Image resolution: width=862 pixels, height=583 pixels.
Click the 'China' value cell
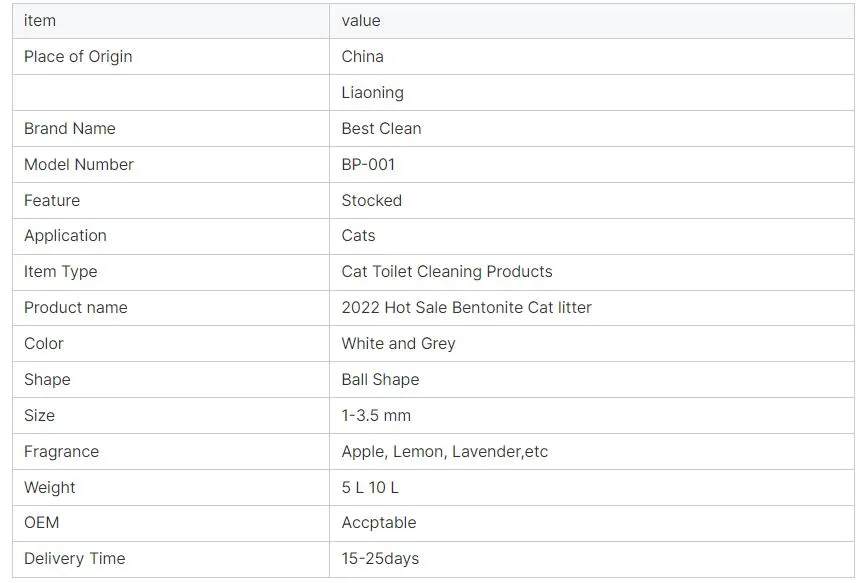(x=362, y=56)
